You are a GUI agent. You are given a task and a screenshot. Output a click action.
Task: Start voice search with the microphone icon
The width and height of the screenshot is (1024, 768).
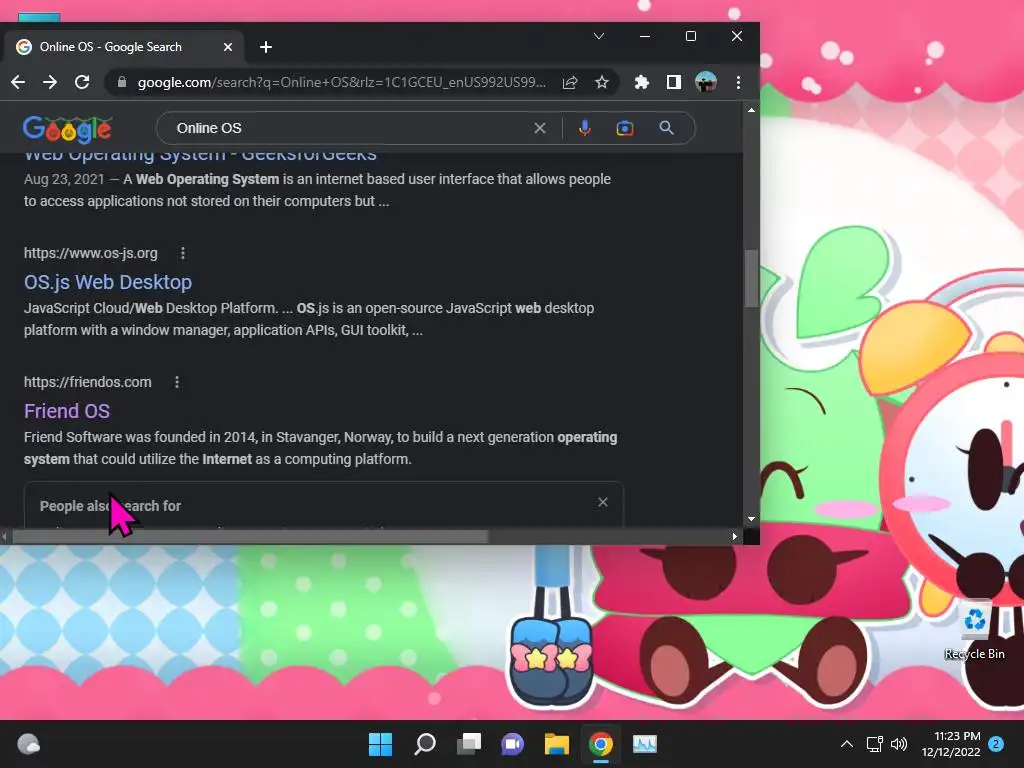pos(584,128)
